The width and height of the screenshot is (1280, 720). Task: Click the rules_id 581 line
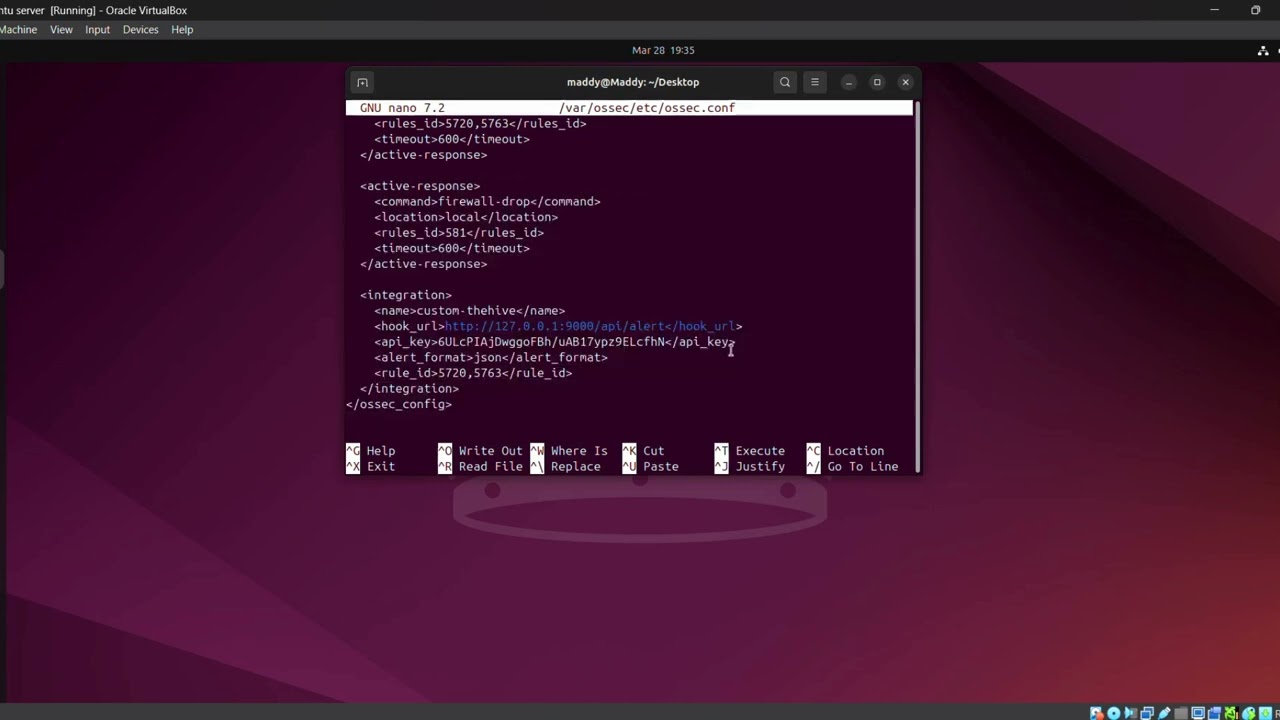pos(459,233)
